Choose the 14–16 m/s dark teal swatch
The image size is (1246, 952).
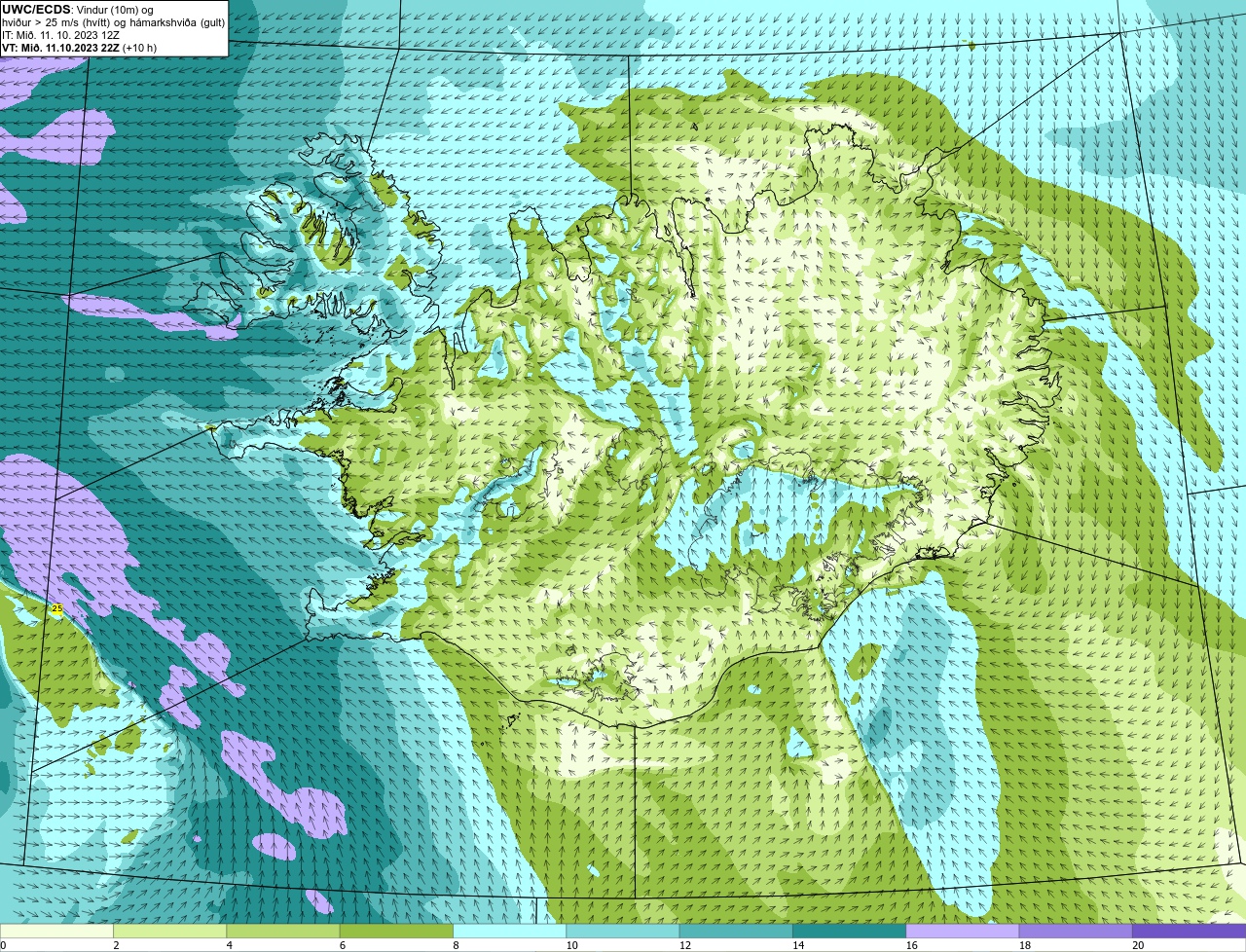850,931
